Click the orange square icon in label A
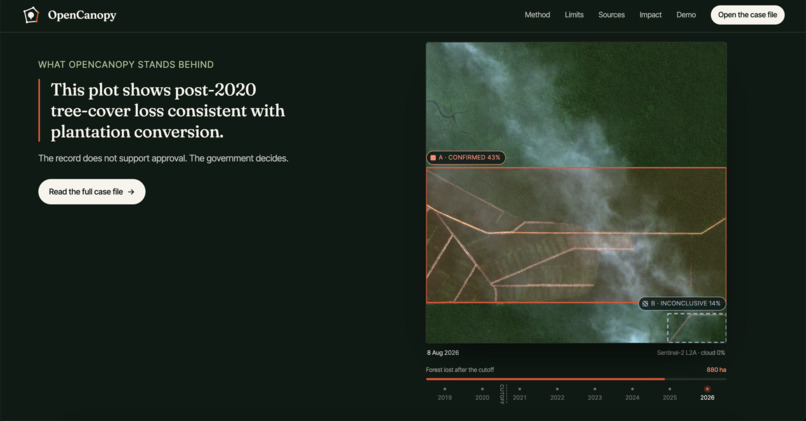 [433, 158]
